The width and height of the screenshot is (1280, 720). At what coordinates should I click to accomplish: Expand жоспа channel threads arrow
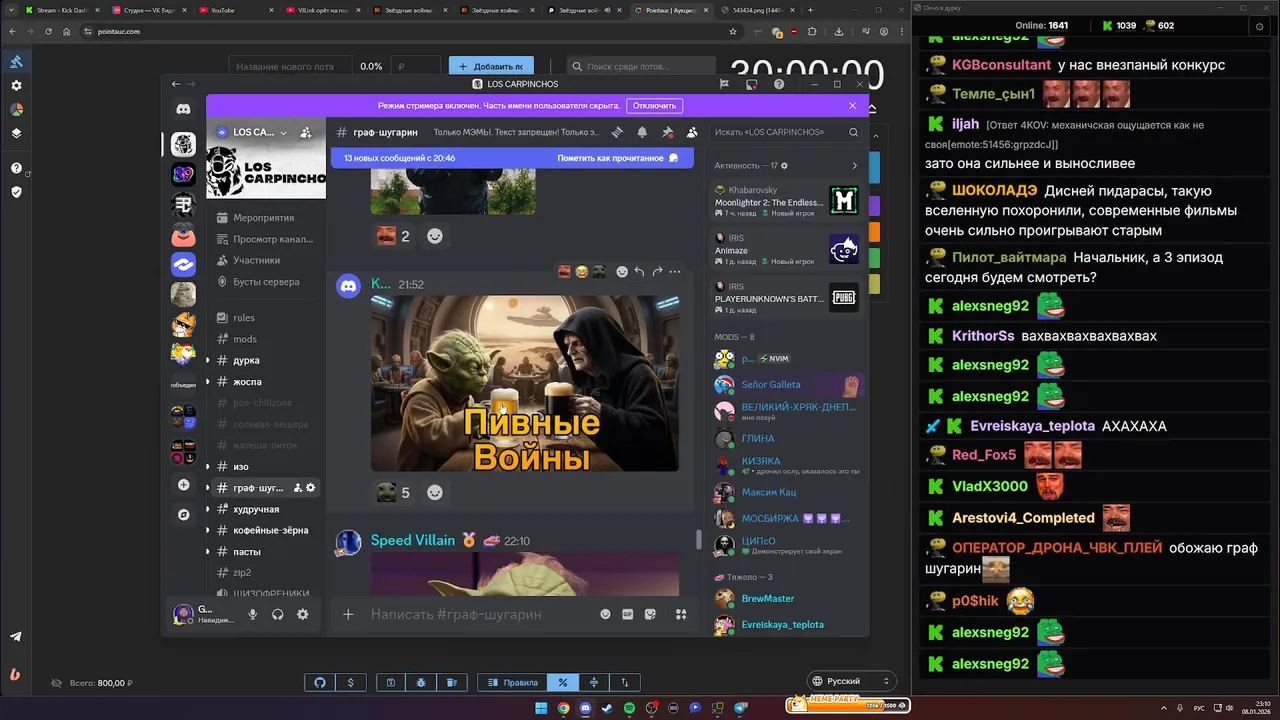208,382
